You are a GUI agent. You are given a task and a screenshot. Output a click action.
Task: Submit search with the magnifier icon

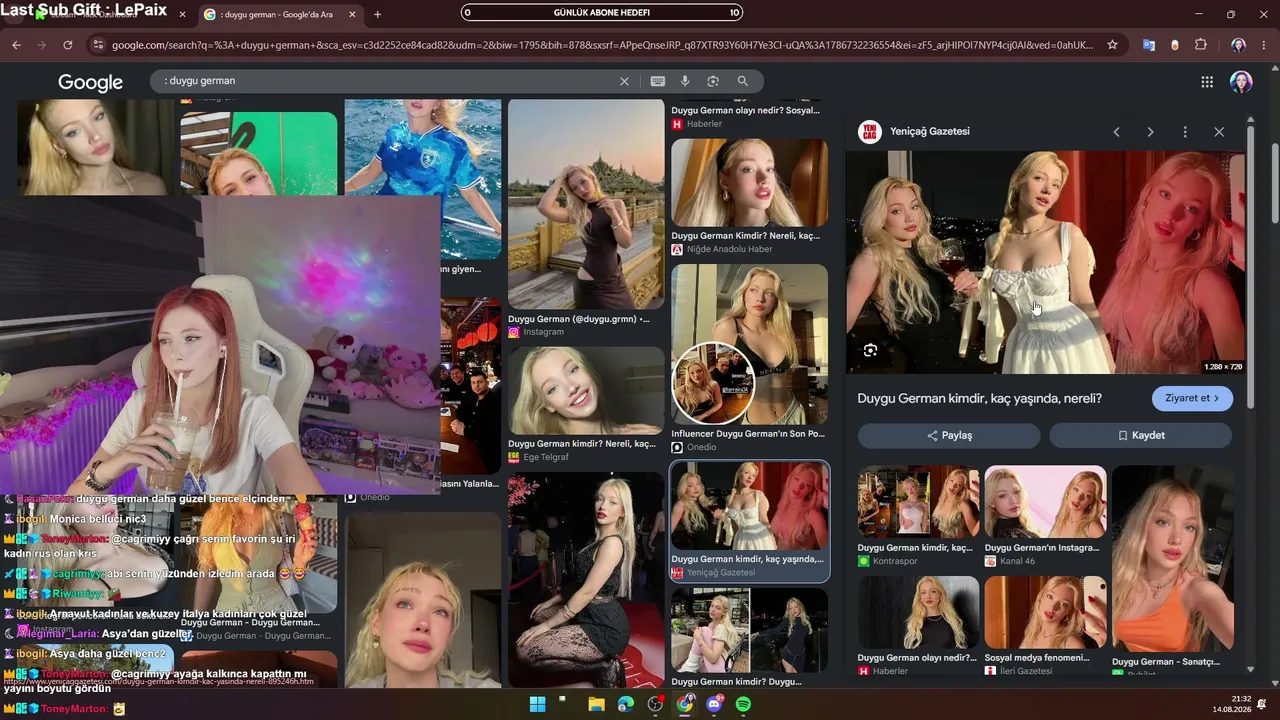742,81
